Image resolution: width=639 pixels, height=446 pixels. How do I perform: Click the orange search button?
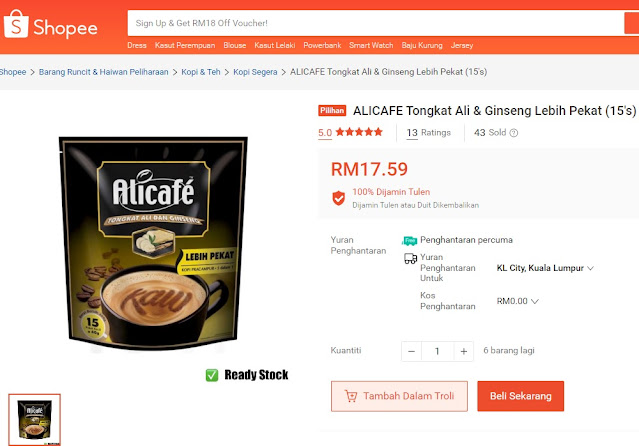pos(632,23)
